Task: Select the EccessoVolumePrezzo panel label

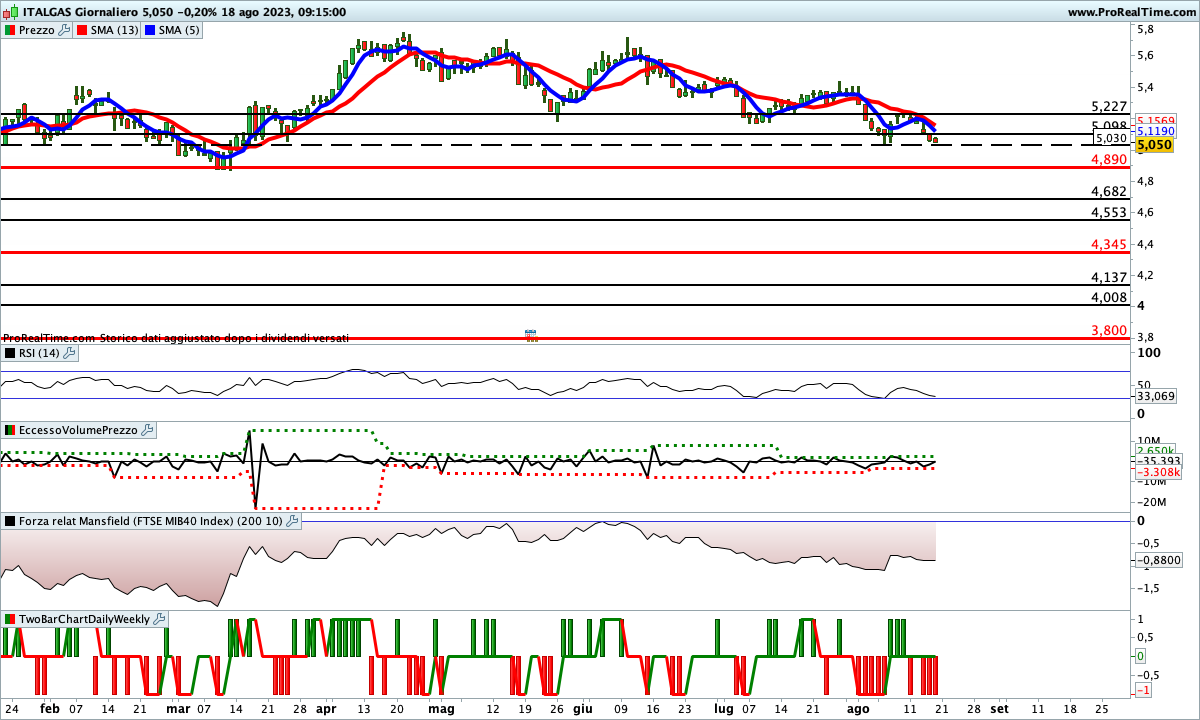Action: [78, 430]
